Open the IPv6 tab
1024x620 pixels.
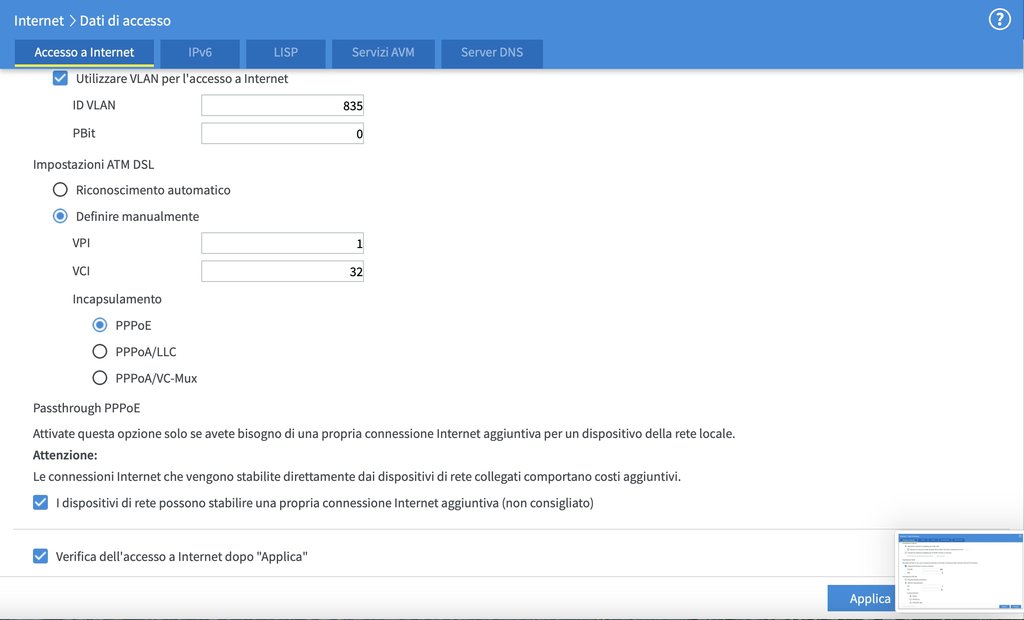tap(200, 53)
